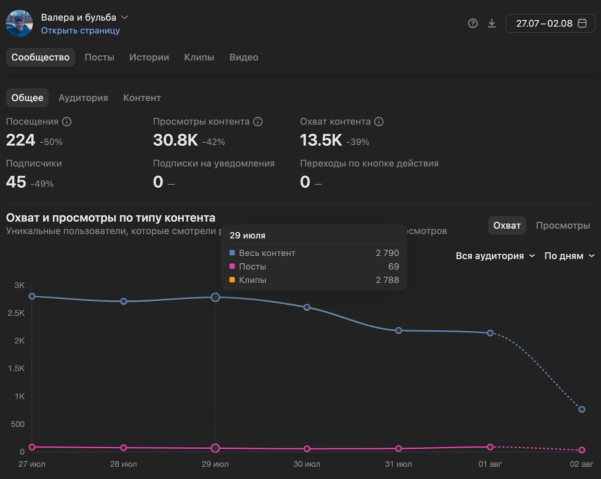Click info icon next to Посещения

67,121
